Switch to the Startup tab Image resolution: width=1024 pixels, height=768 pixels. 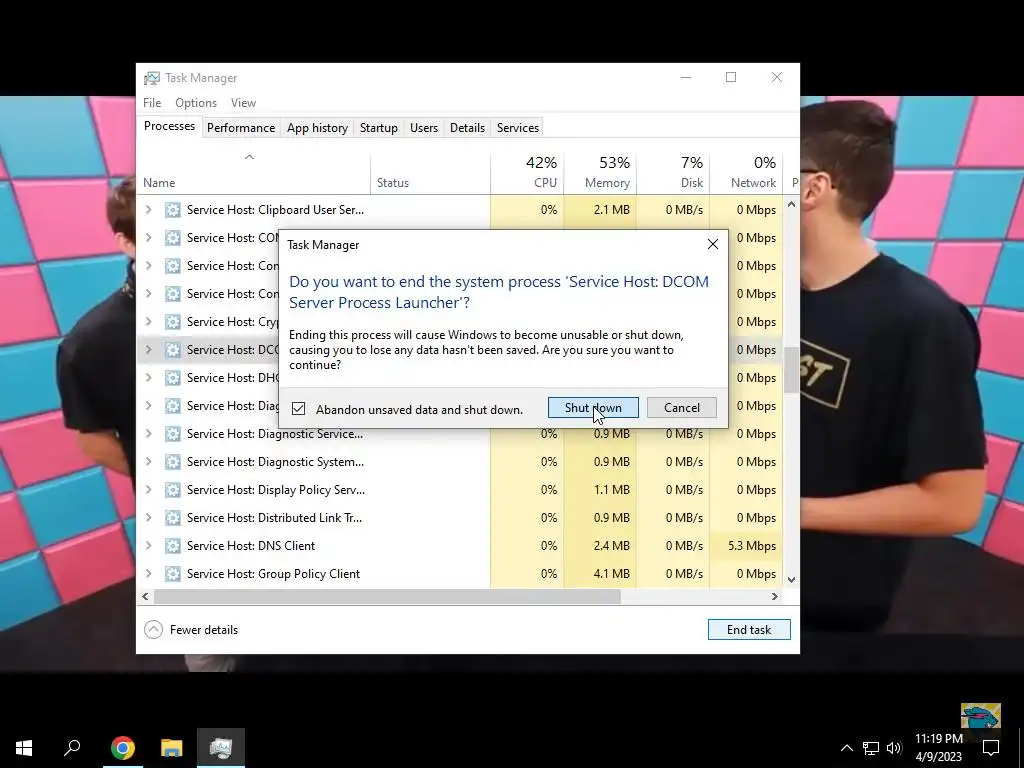tap(379, 128)
